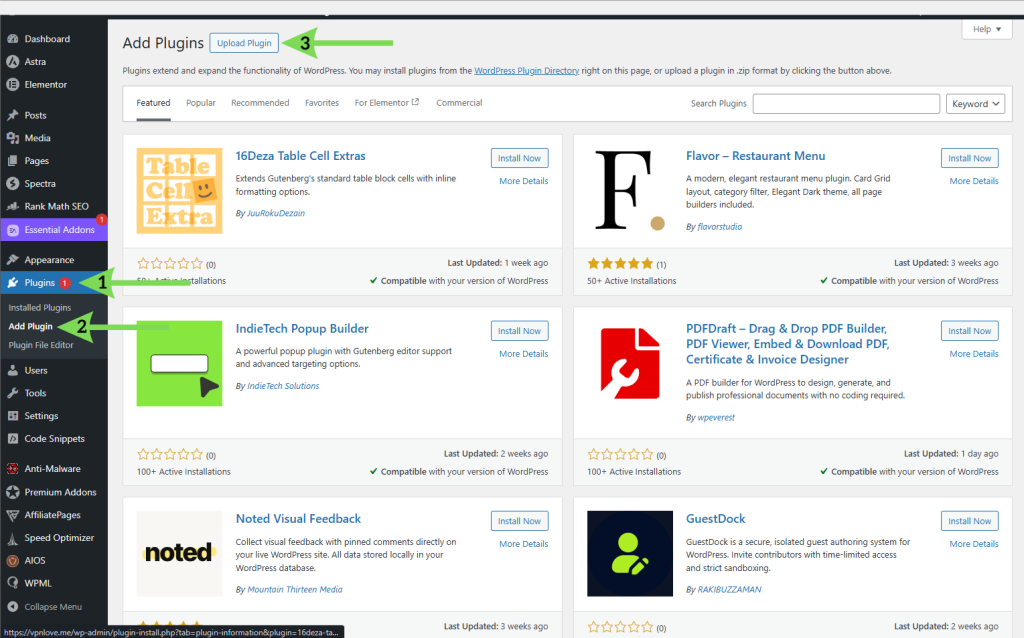This screenshot has height=638, width=1024.
Task: Open the WordPress Plugin Directory link
Action: (x=526, y=71)
